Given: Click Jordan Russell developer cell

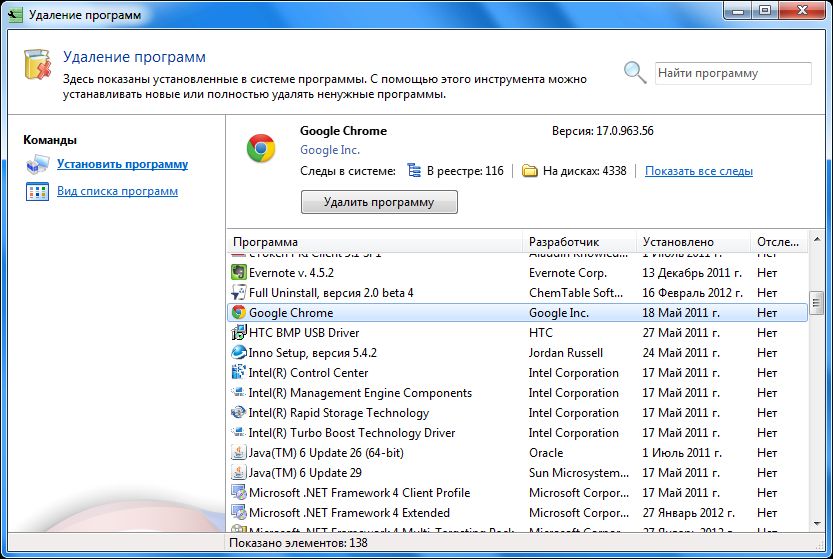Looking at the screenshot, I should (566, 353).
